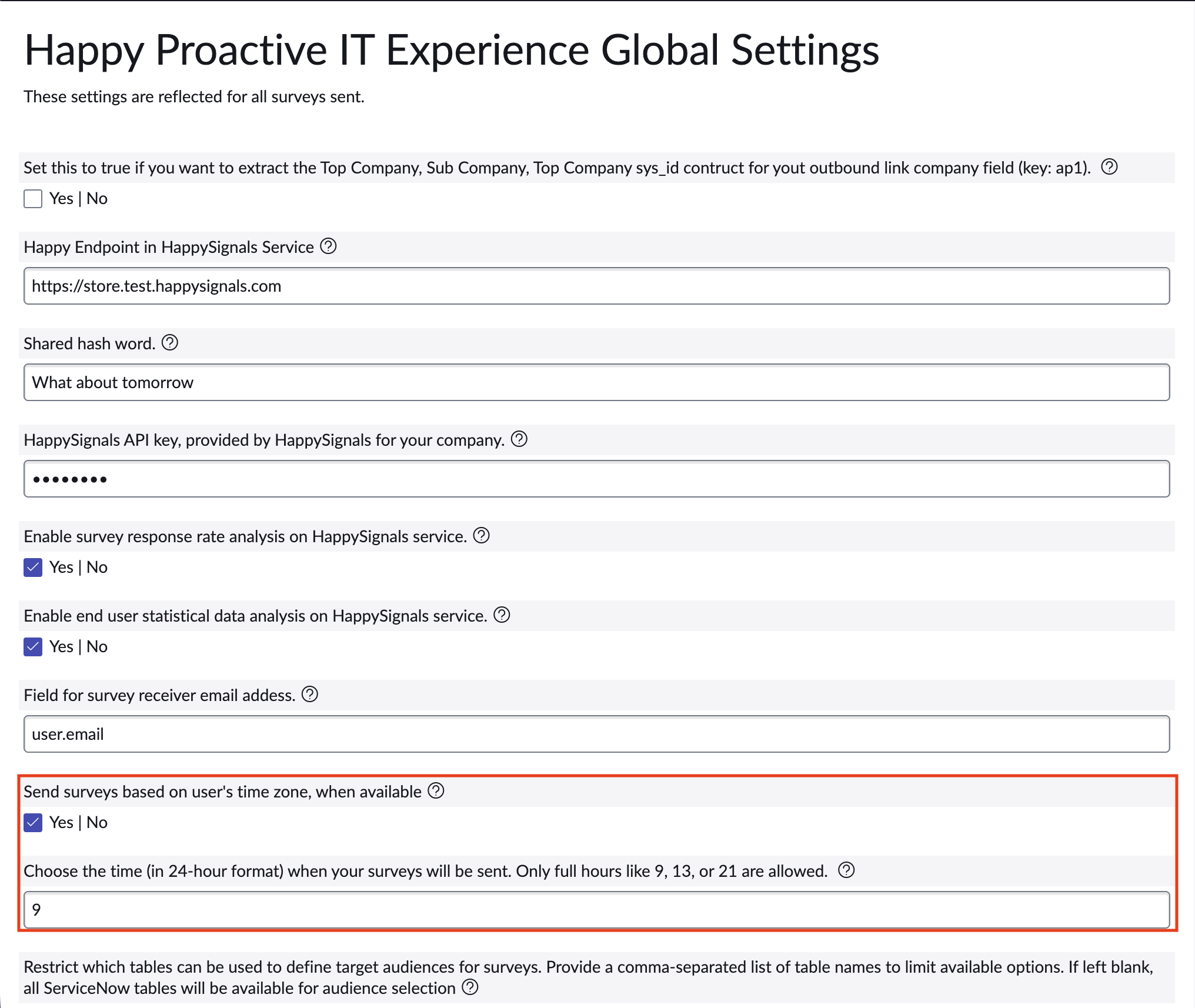The width and height of the screenshot is (1195, 1008).
Task: Select the masked API key field
Action: tap(596, 479)
